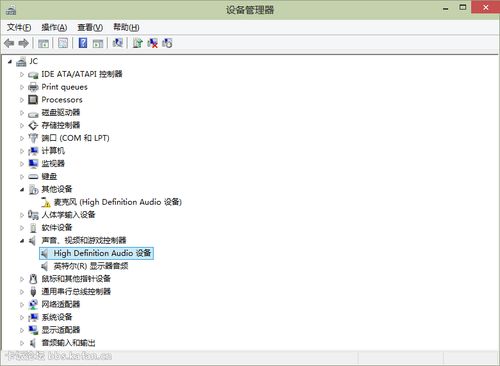Minimize the 设备管理器 window
Image resolution: width=500 pixels, height=366 pixels.
446,8
